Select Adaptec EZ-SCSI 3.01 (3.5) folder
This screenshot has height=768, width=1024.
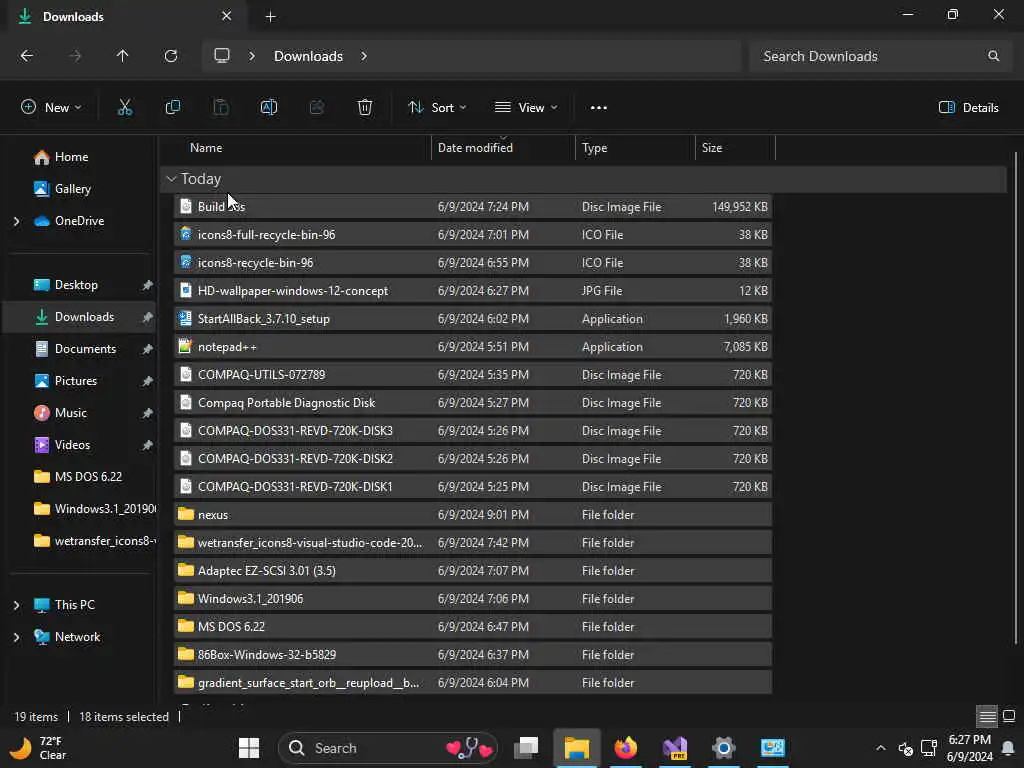pos(473,571)
